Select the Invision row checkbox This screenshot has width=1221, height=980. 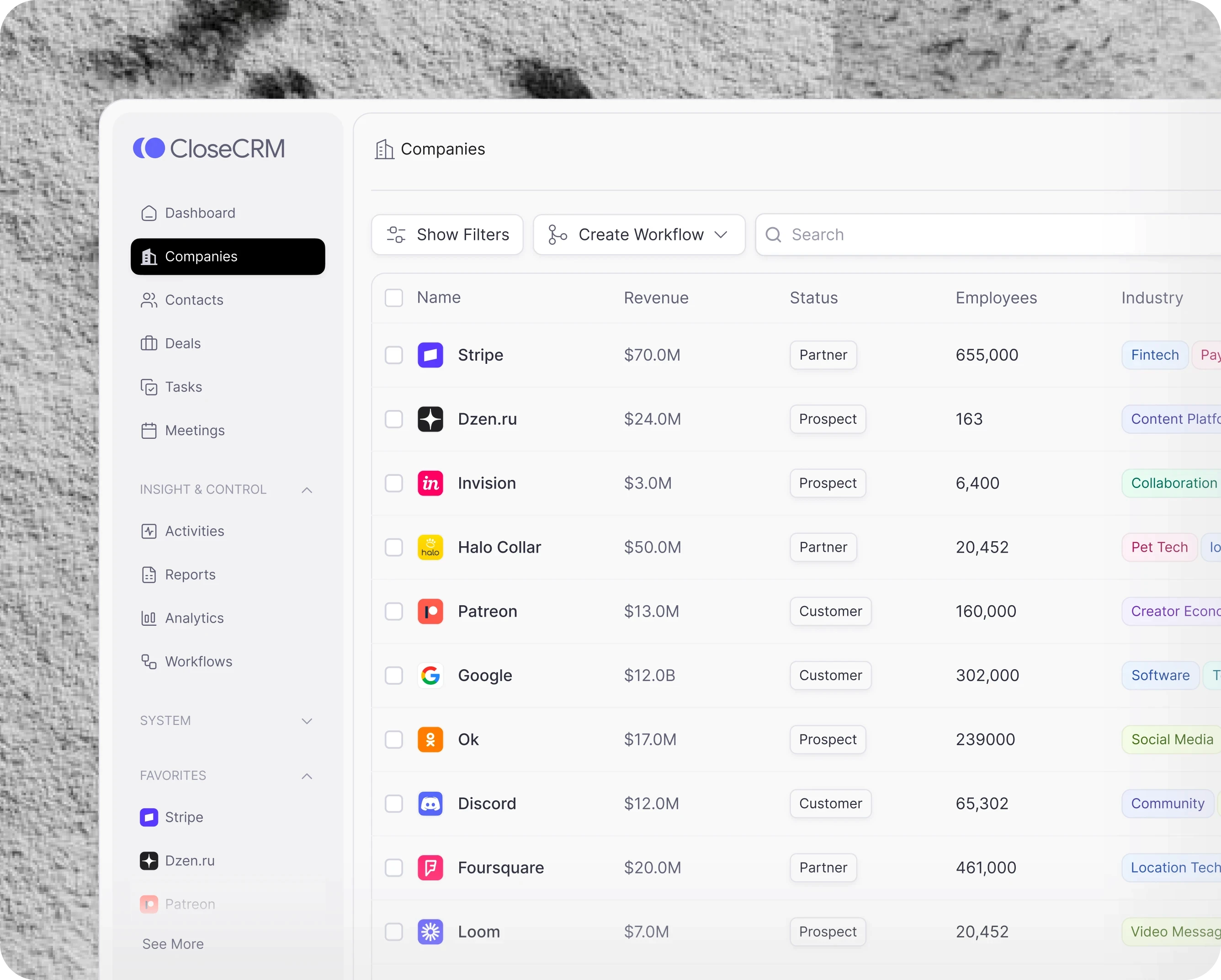click(393, 483)
